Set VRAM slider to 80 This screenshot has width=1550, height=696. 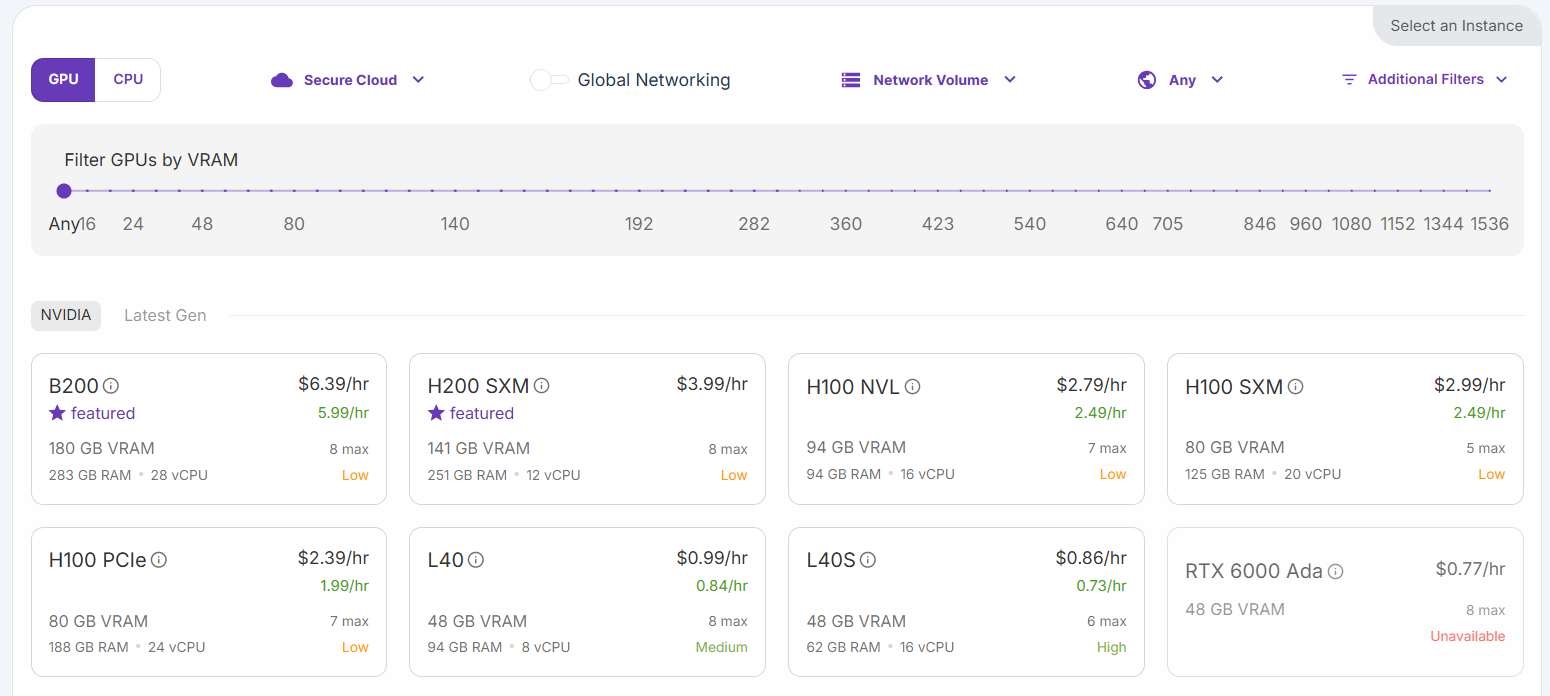click(x=294, y=190)
